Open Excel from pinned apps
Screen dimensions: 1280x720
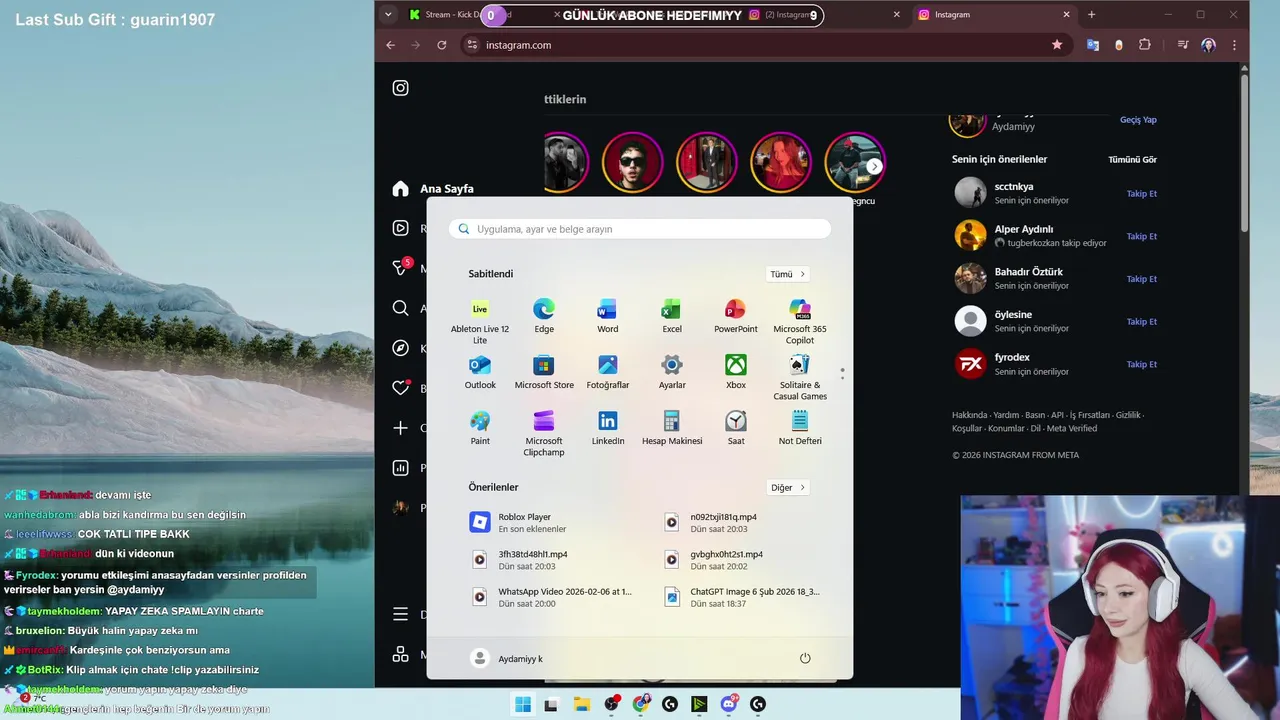tap(671, 316)
